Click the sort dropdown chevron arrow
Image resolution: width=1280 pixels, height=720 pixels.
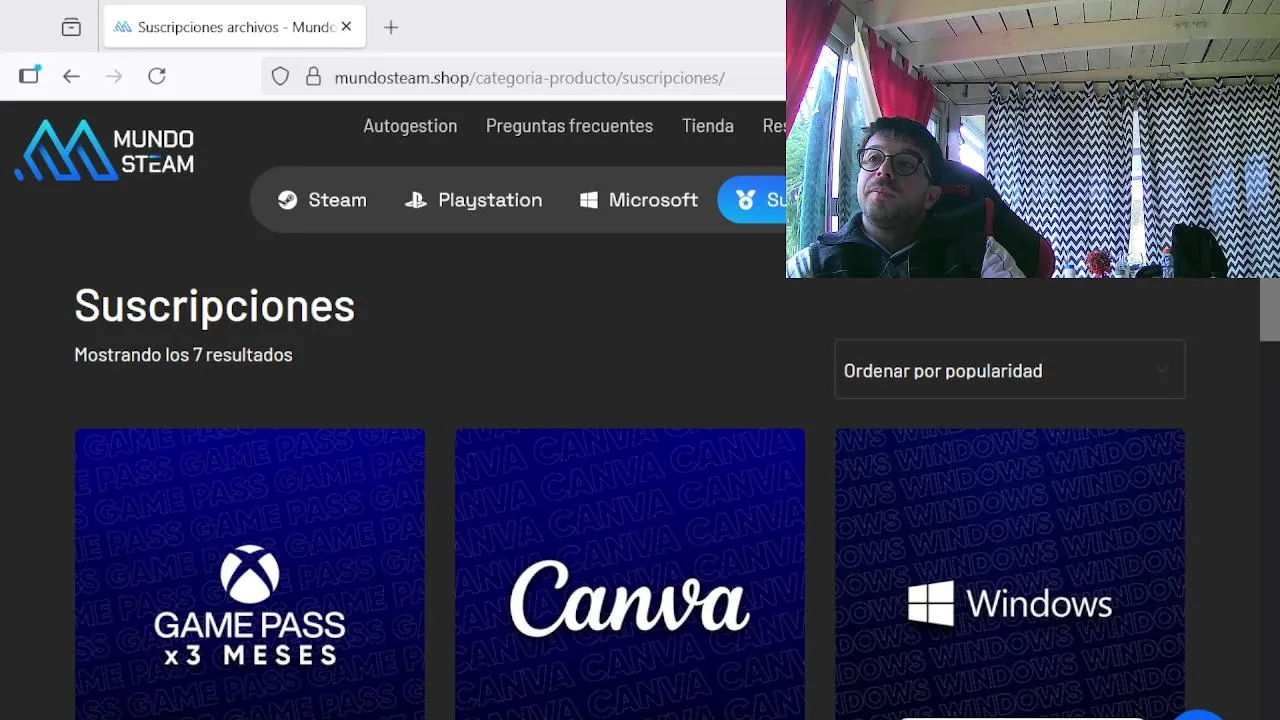tap(1161, 370)
